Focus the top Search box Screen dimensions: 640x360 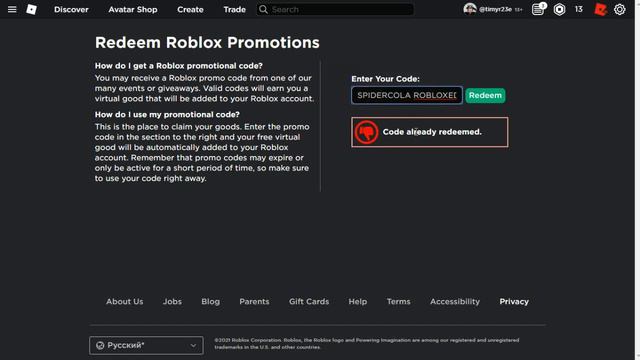335,9
